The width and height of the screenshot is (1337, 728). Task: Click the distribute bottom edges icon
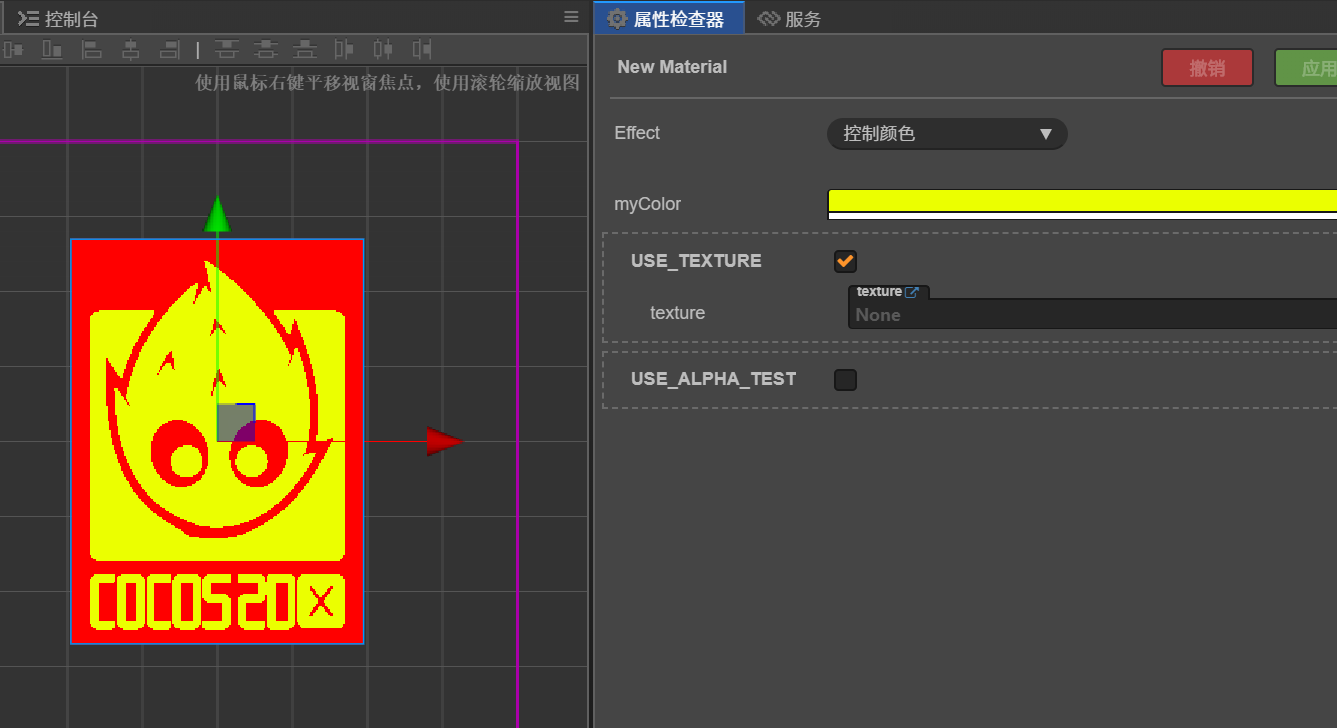tap(305, 49)
